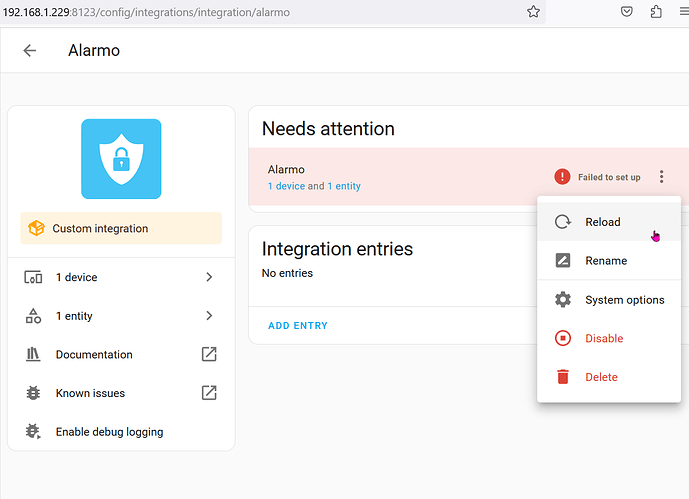The image size is (689, 499).
Task: Open System options from the menu
Action: click(624, 300)
